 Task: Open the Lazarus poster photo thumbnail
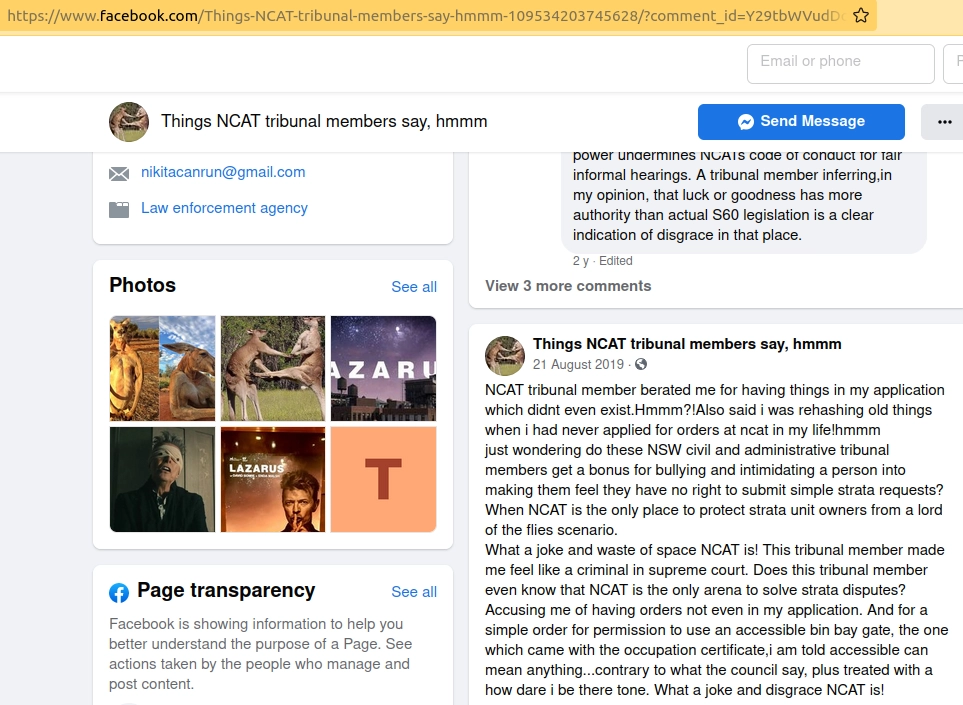click(273, 480)
